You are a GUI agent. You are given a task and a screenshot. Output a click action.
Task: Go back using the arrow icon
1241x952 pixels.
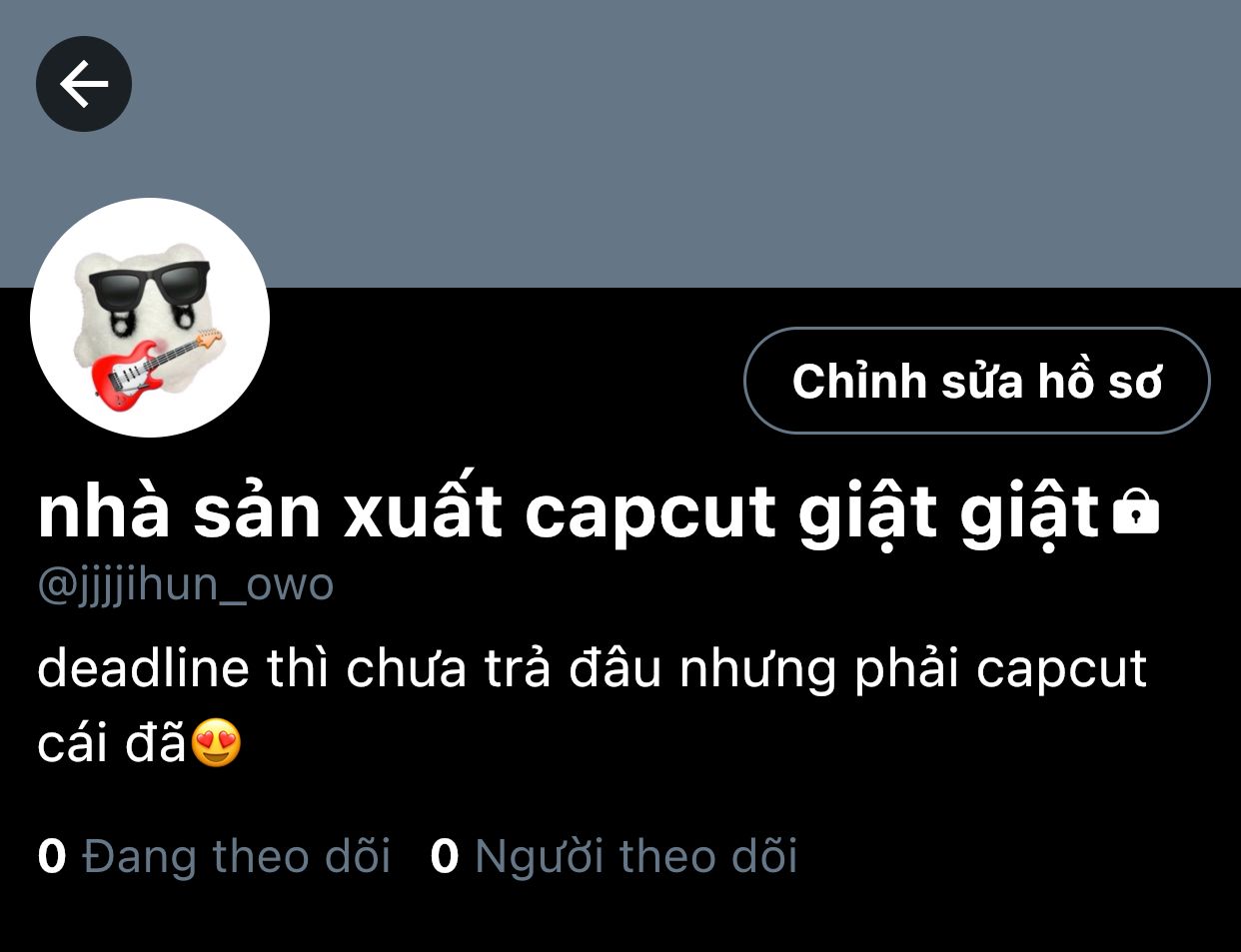click(x=84, y=84)
